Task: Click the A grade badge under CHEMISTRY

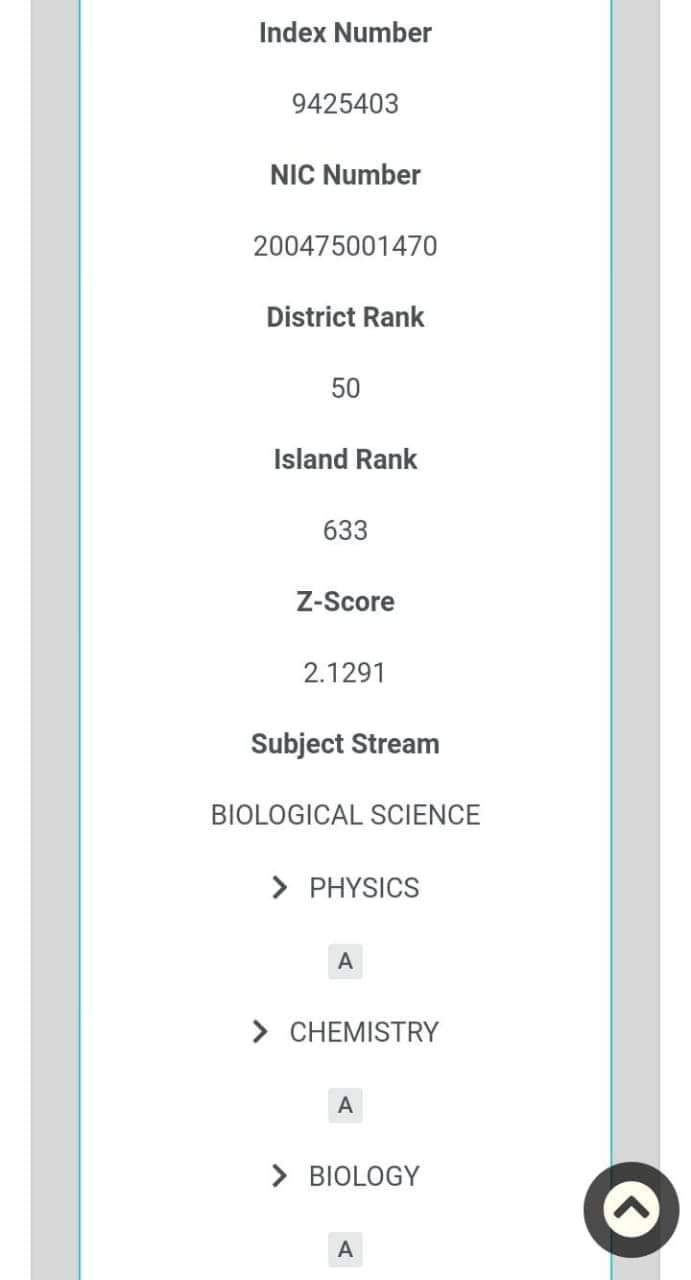Action: click(345, 1105)
